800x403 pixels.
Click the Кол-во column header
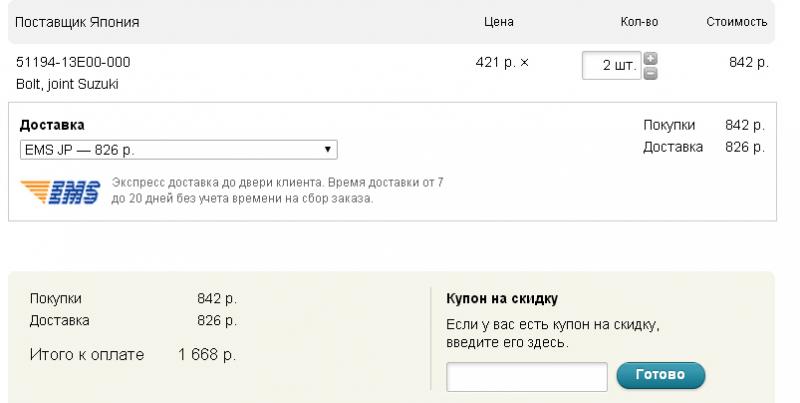(639, 22)
